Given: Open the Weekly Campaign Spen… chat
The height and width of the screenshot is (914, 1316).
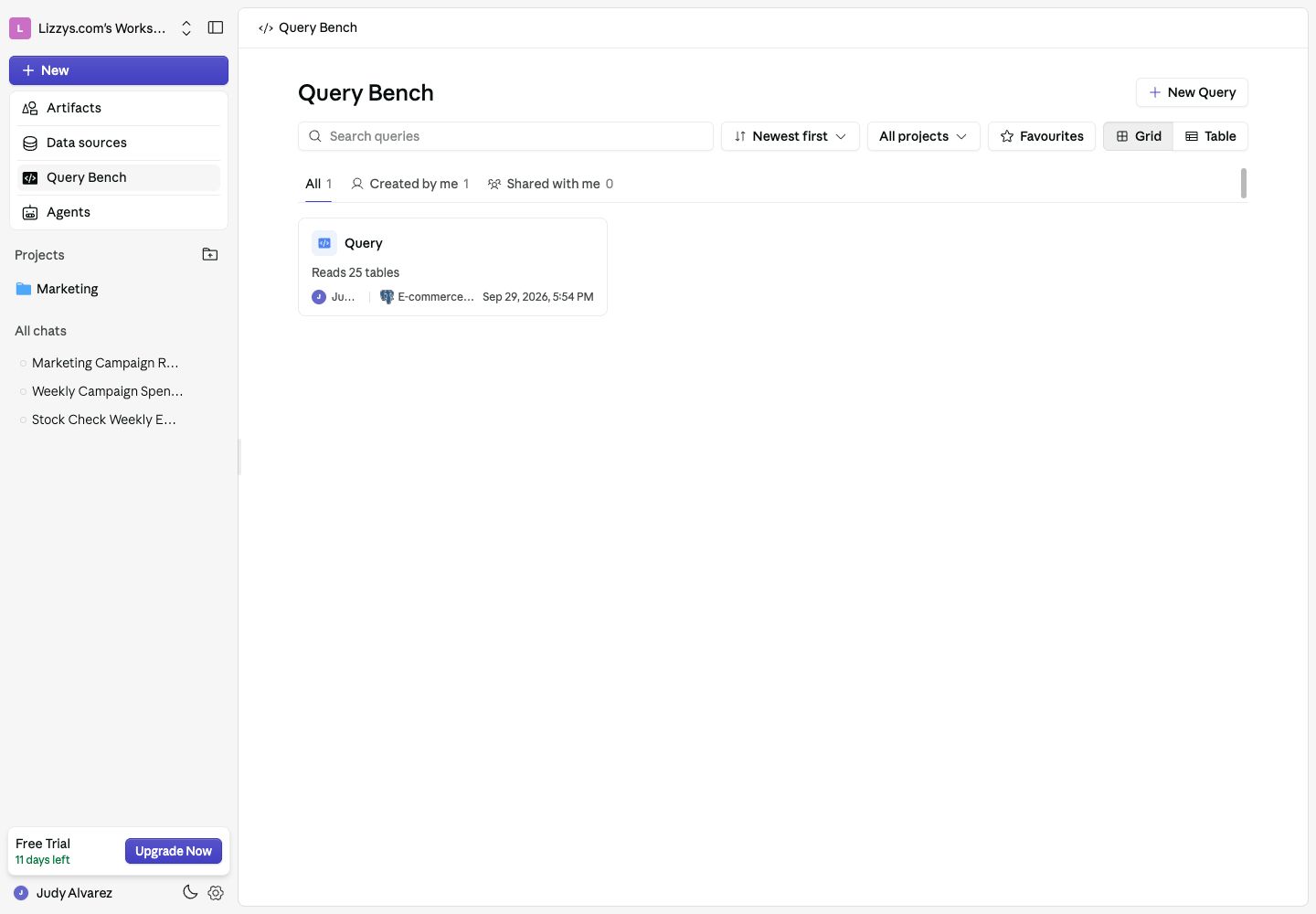Looking at the screenshot, I should pyautogui.click(x=107, y=391).
